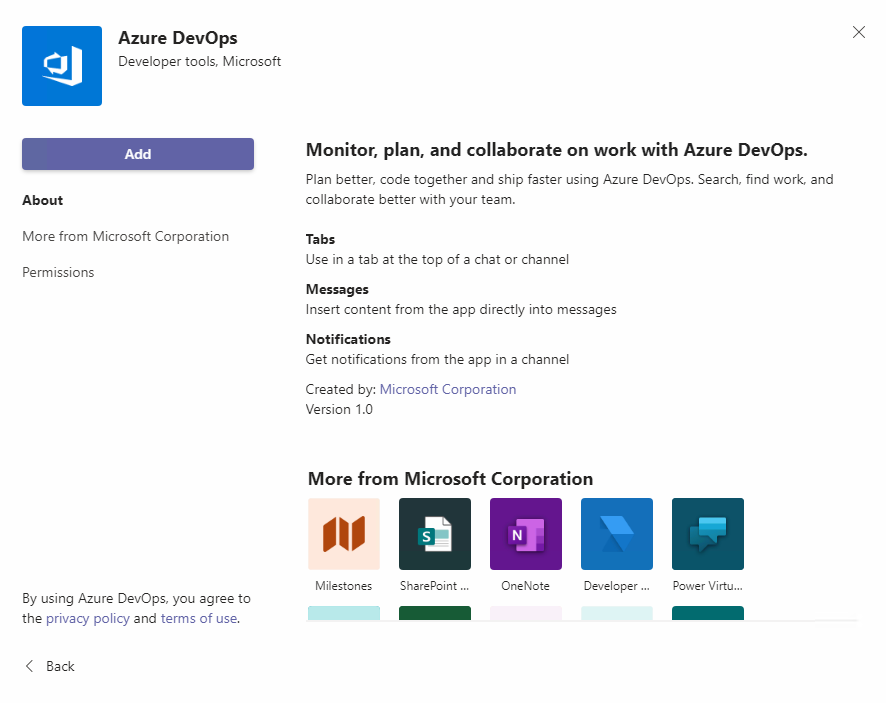Viewport: 886px width, 703px height.
Task: Open the Milestones app icon
Action: (344, 533)
